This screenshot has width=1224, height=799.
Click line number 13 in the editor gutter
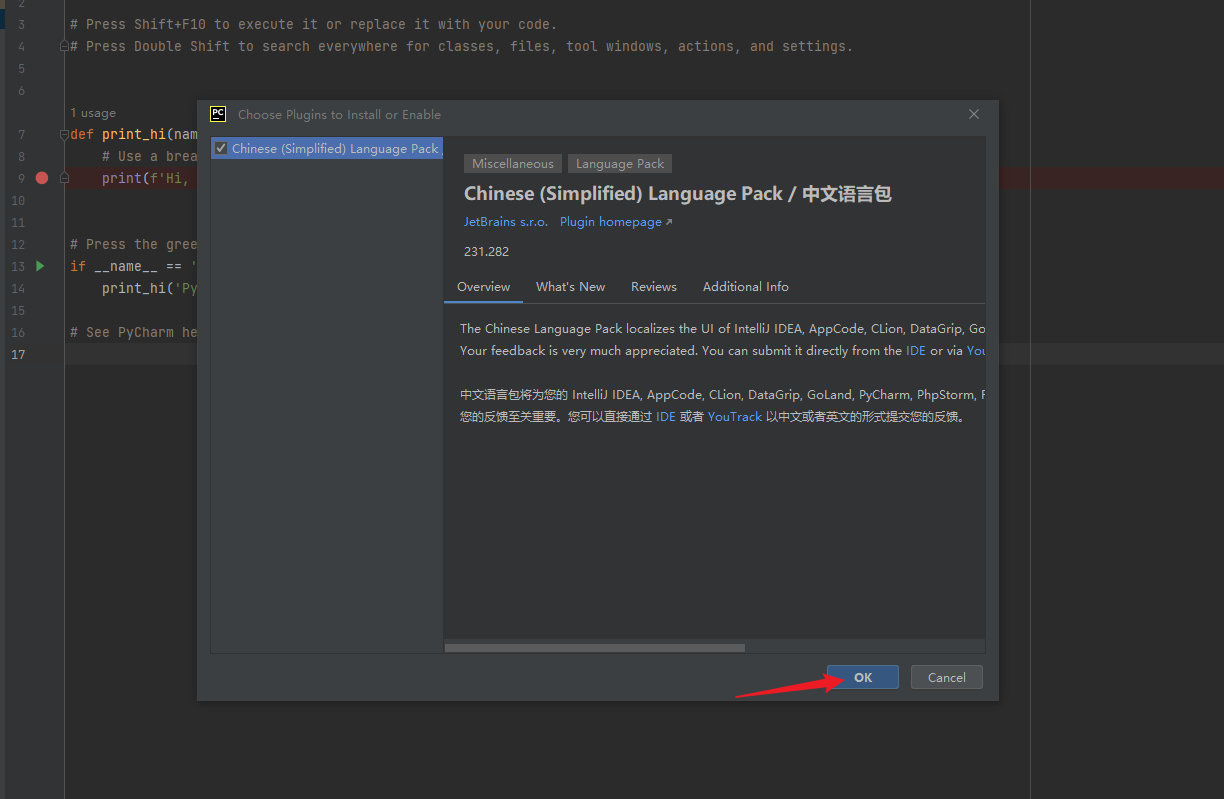(18, 266)
